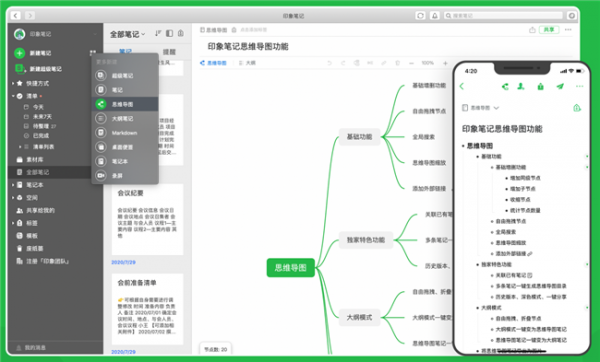Click the green plus New Note icon
The height and width of the screenshot is (362, 600).
coord(20,53)
